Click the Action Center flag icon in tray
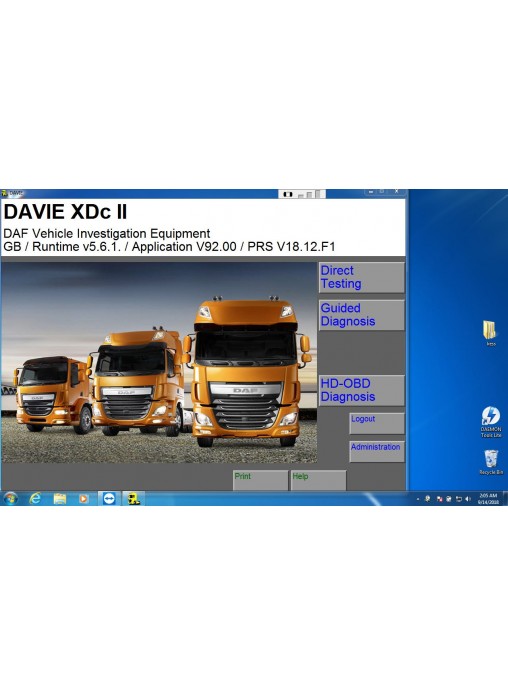 [x=439, y=499]
